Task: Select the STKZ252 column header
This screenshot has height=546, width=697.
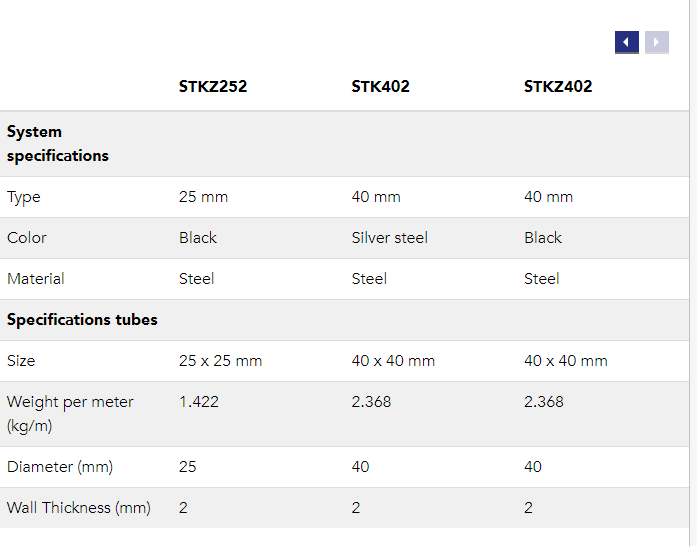Action: point(213,86)
